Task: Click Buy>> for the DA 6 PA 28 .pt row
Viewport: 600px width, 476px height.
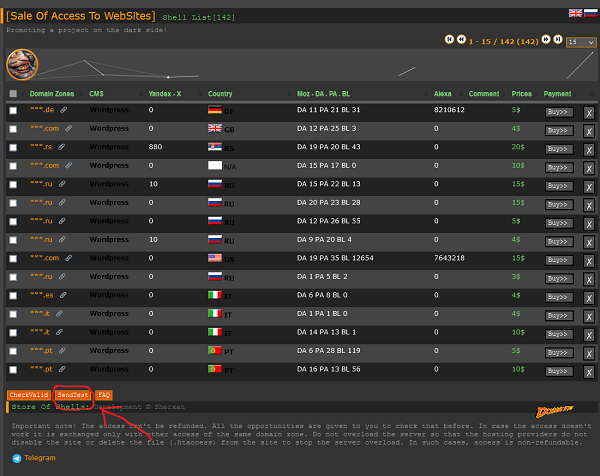Action: [x=559, y=353]
